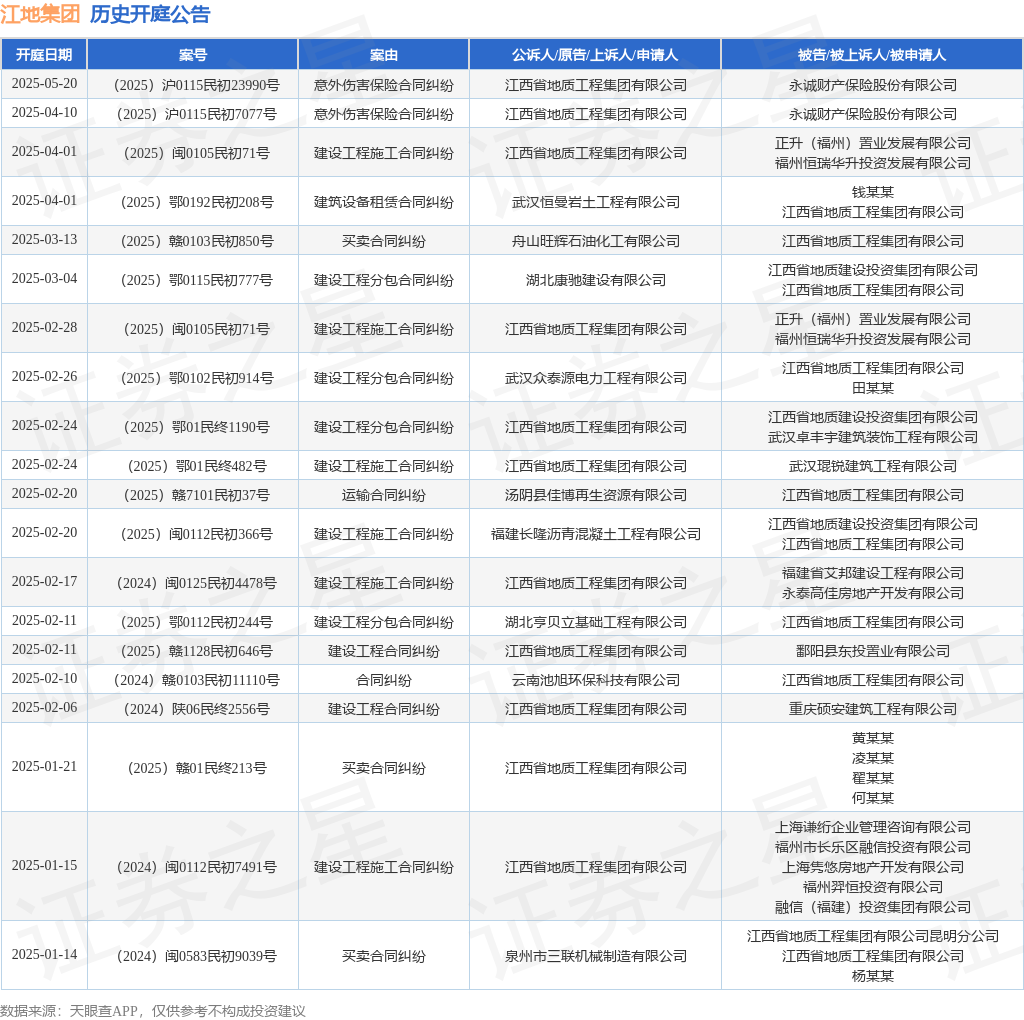Click case number 陕06民终2556号
The height and width of the screenshot is (1020, 1024).
pos(197,709)
